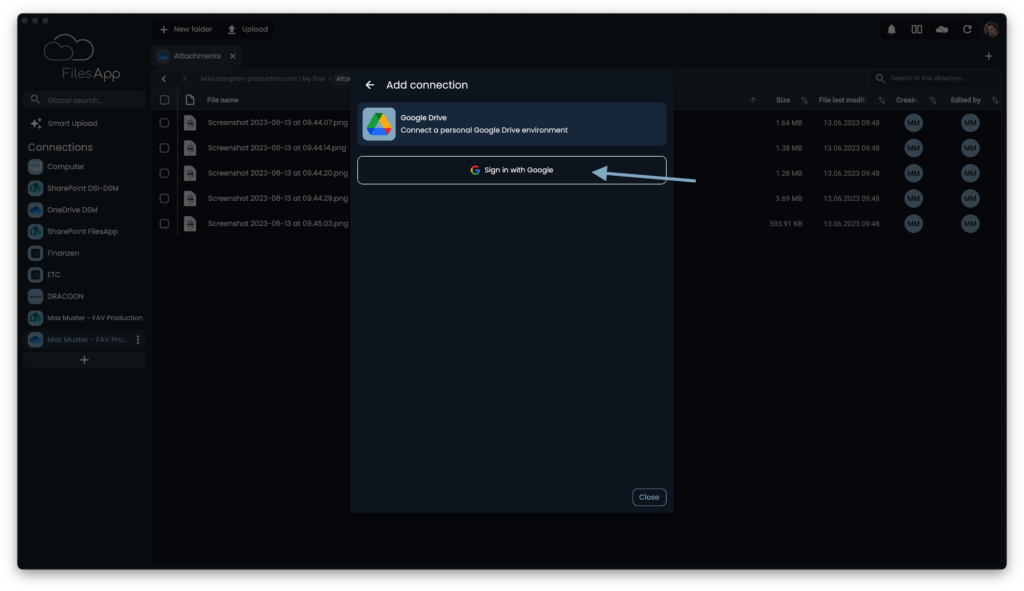Viewport: 1024px width, 591px height.
Task: Sort by Creator using its sort arrows
Action: (x=933, y=100)
